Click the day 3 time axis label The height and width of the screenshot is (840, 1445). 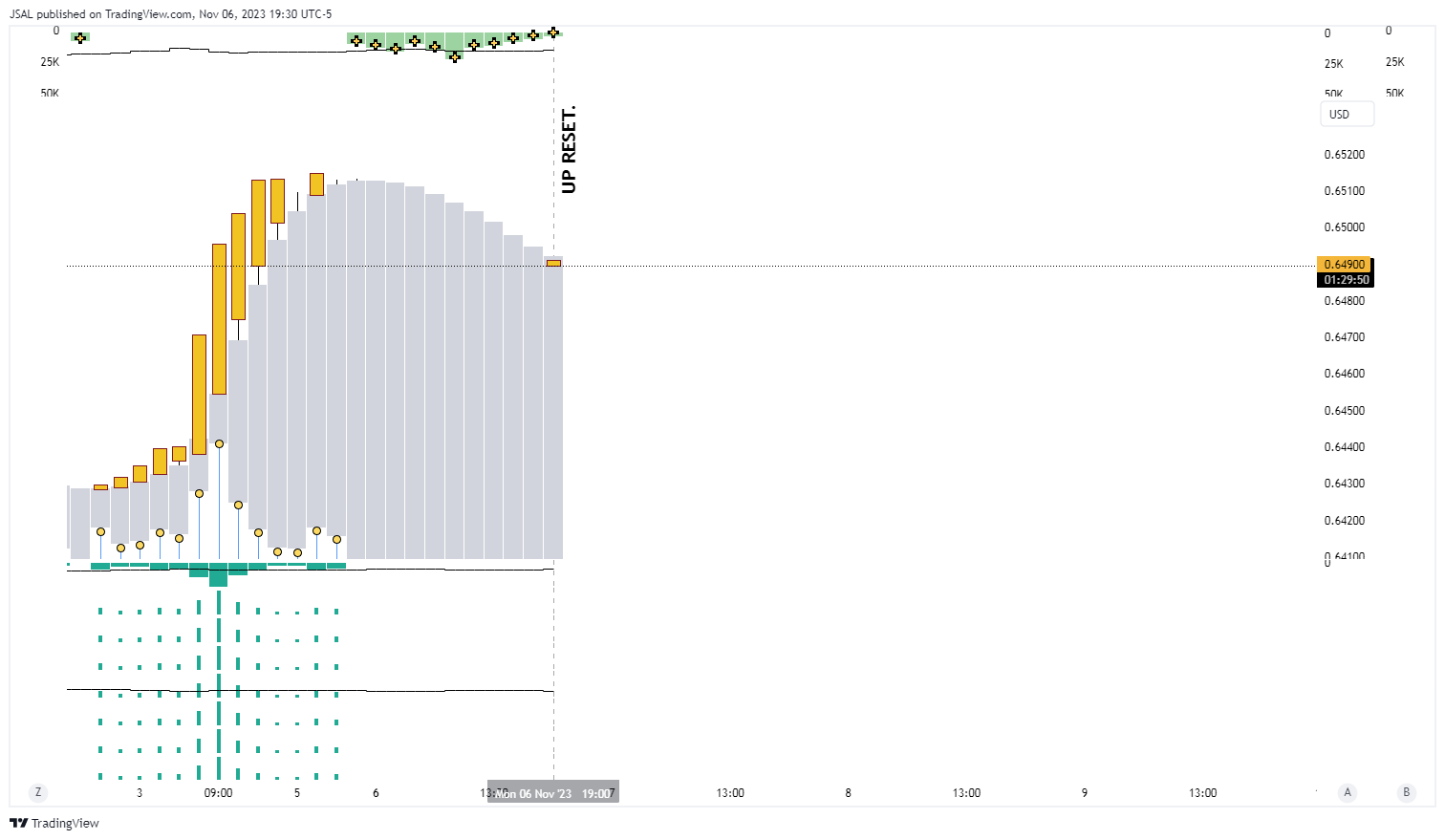click(x=140, y=793)
